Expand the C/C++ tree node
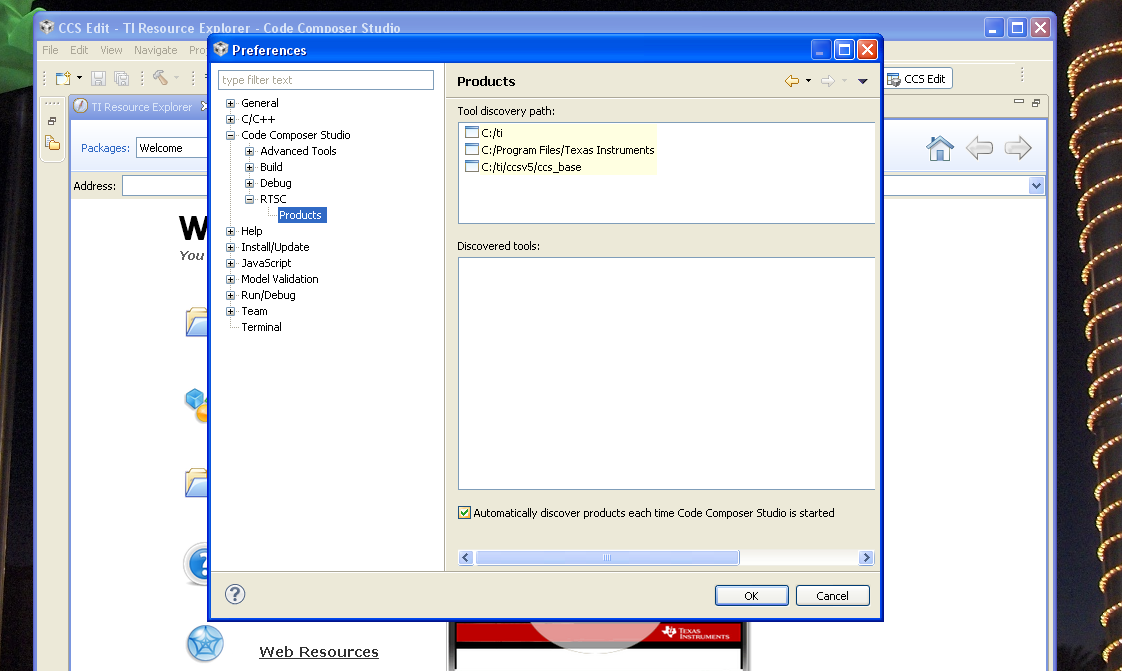Viewport: 1122px width, 671px height. coord(230,119)
